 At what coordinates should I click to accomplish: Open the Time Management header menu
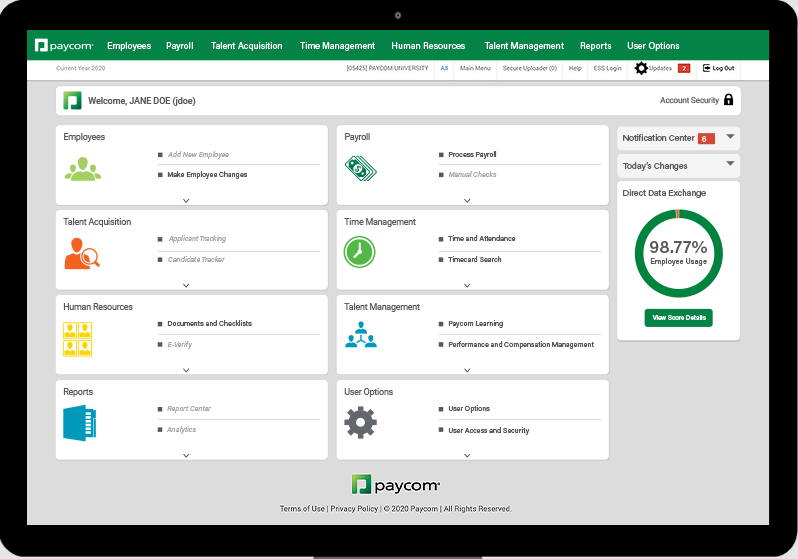click(x=337, y=46)
